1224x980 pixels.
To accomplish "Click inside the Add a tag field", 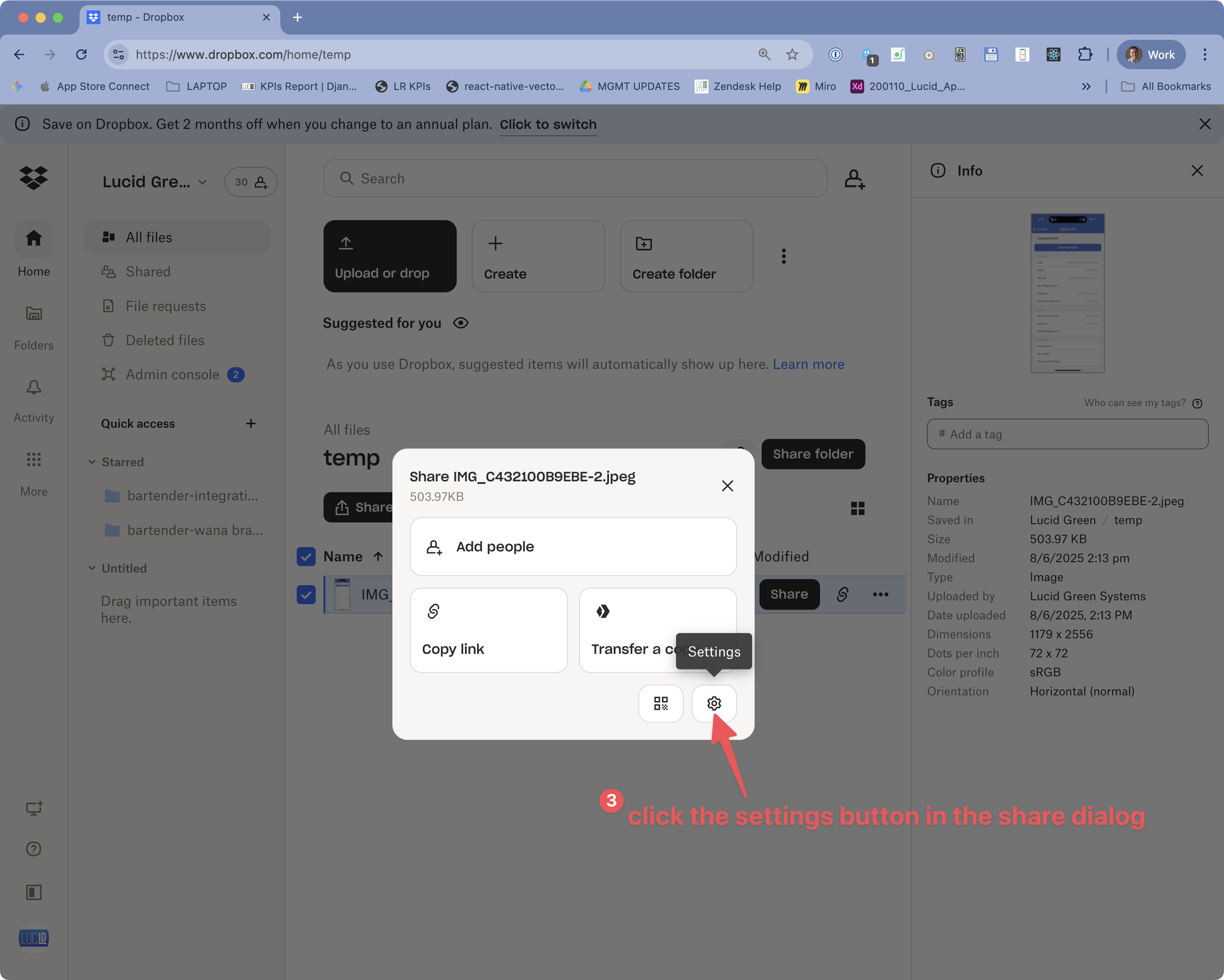I will tap(1067, 434).
